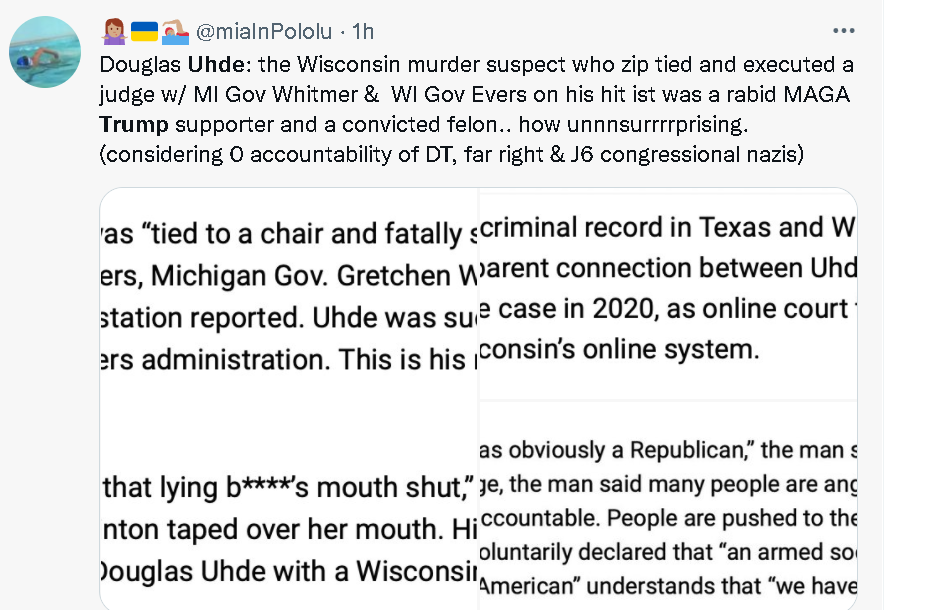Open the tweet's more options ellipsis menu
This screenshot has height=610, width=928.
pos(844,31)
